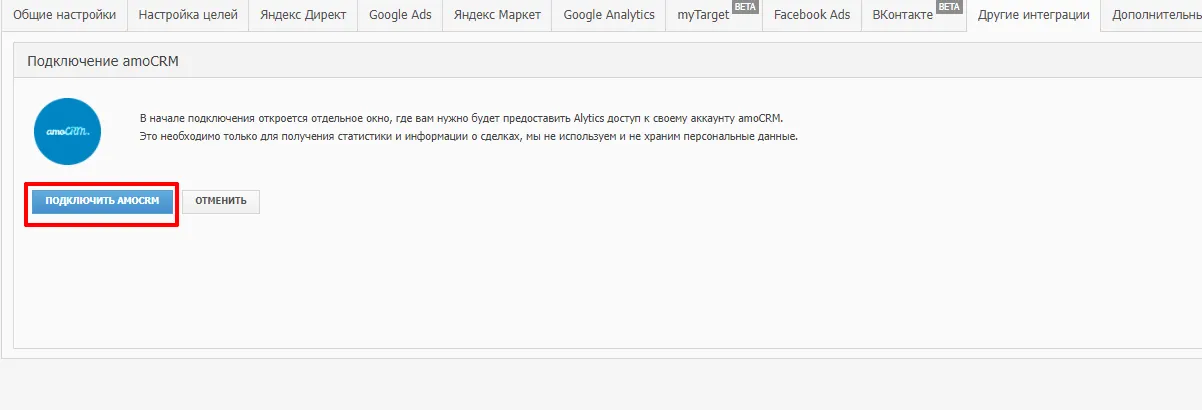Select the Другие интеграции tab

click(x=1034, y=16)
